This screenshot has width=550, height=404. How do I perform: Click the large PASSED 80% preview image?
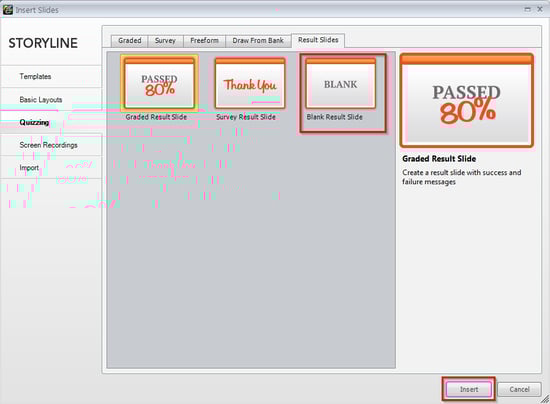click(x=467, y=100)
